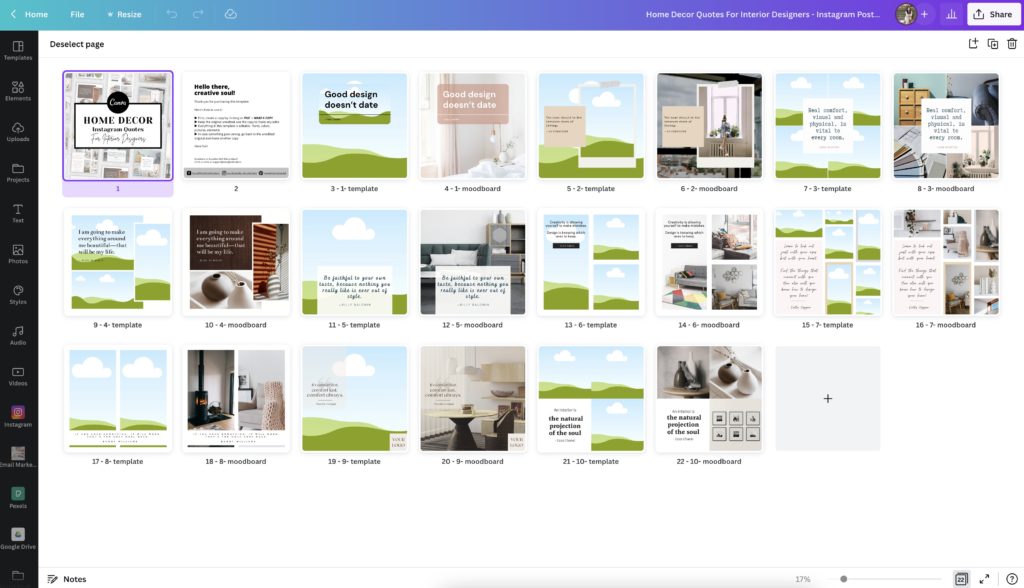Open the Help question mark button

point(1012,578)
